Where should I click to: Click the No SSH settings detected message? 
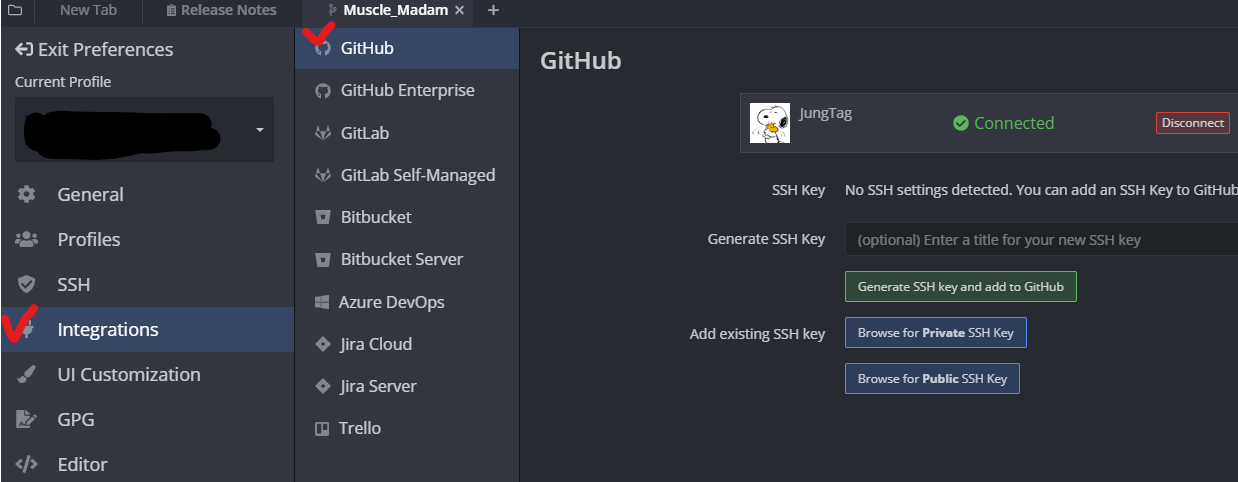(x=1041, y=190)
